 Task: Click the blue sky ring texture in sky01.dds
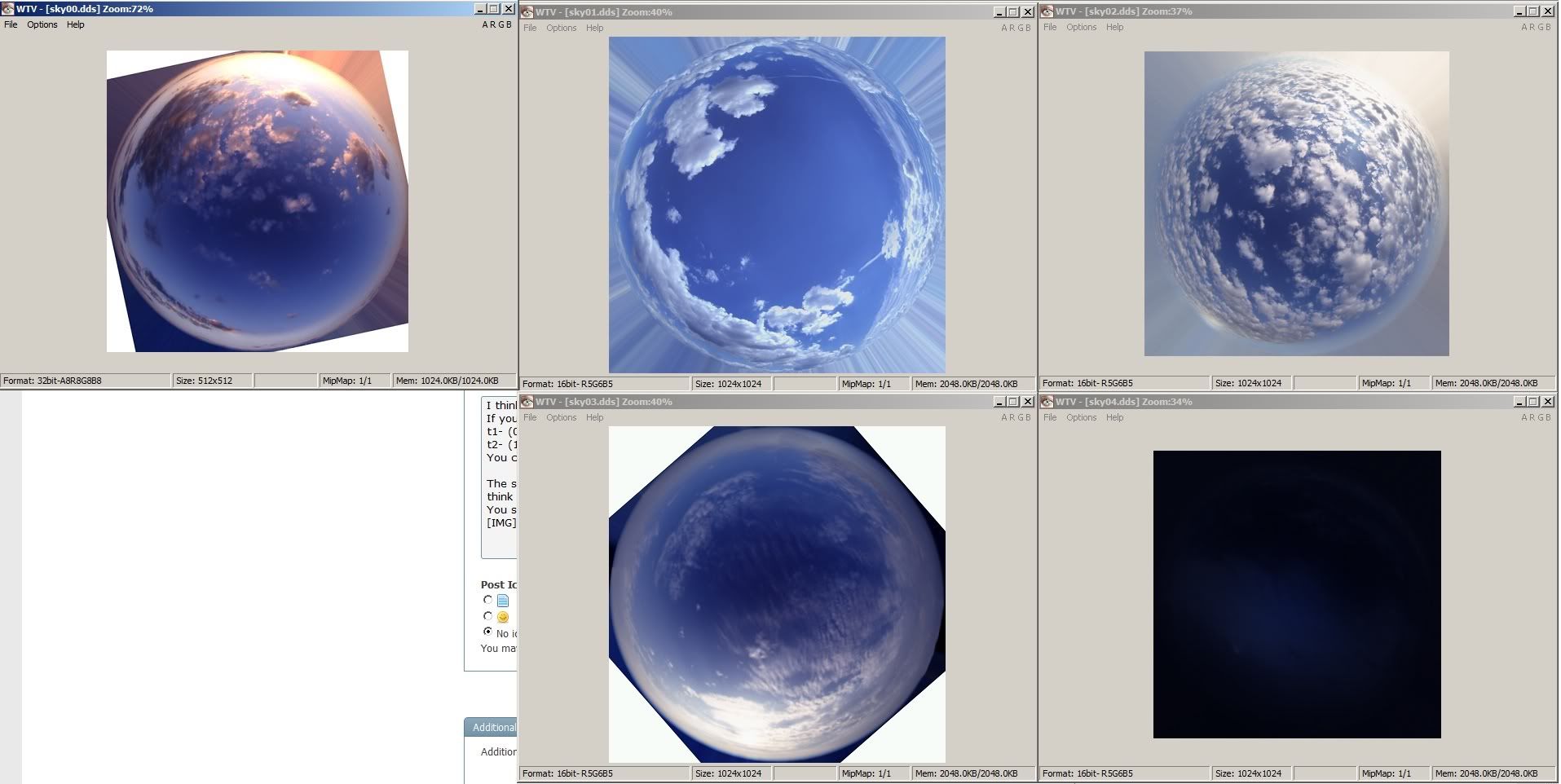tap(777, 205)
